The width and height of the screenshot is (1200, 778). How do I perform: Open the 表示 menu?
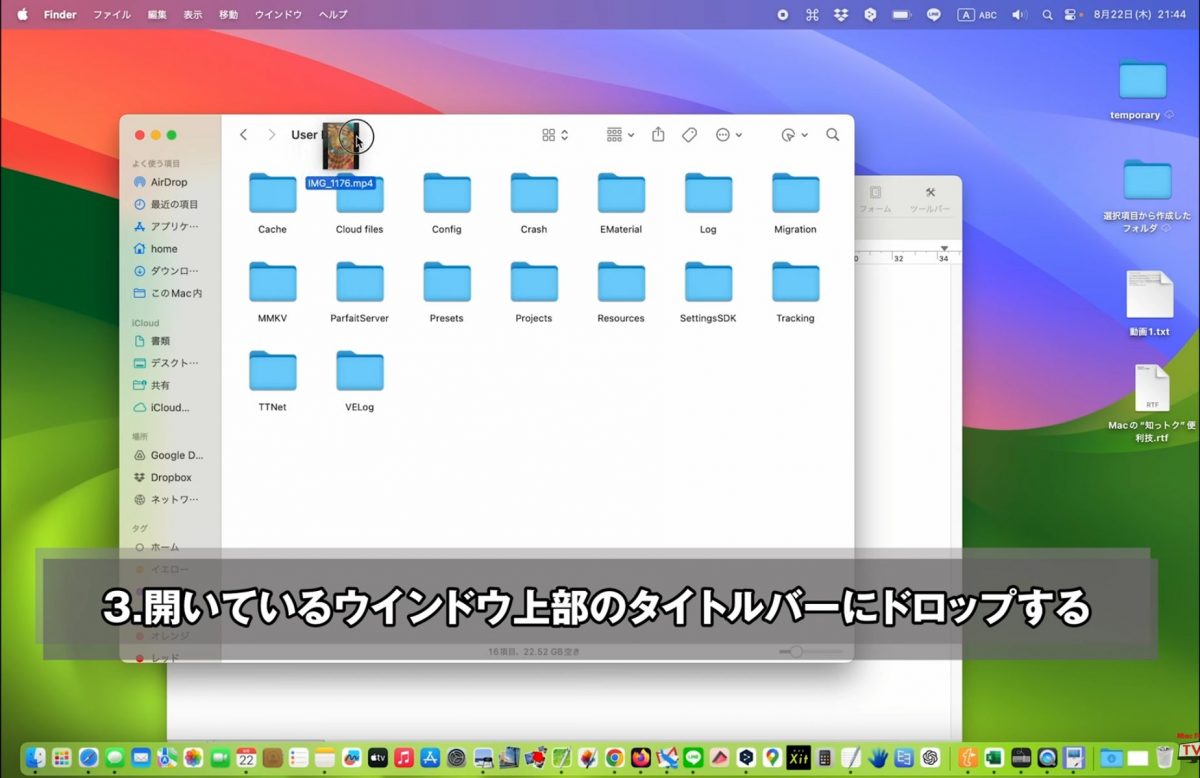[x=193, y=15]
